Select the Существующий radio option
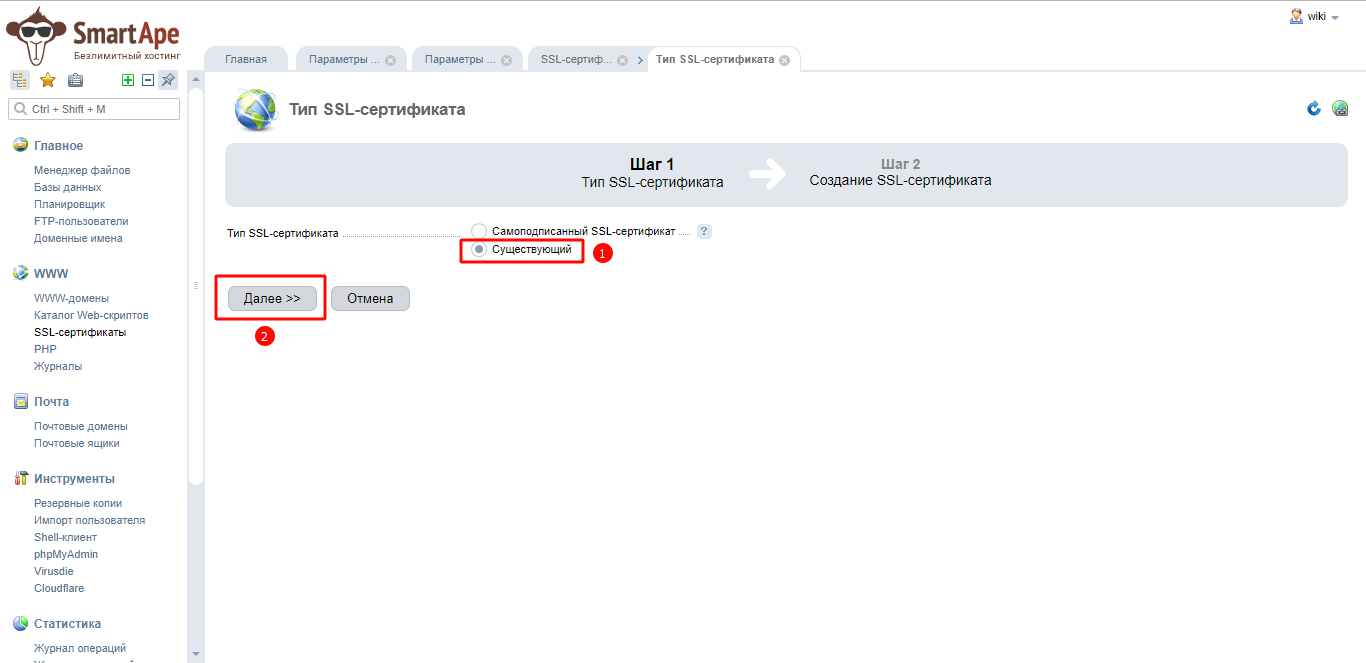This screenshot has height=663, width=1366. click(479, 249)
